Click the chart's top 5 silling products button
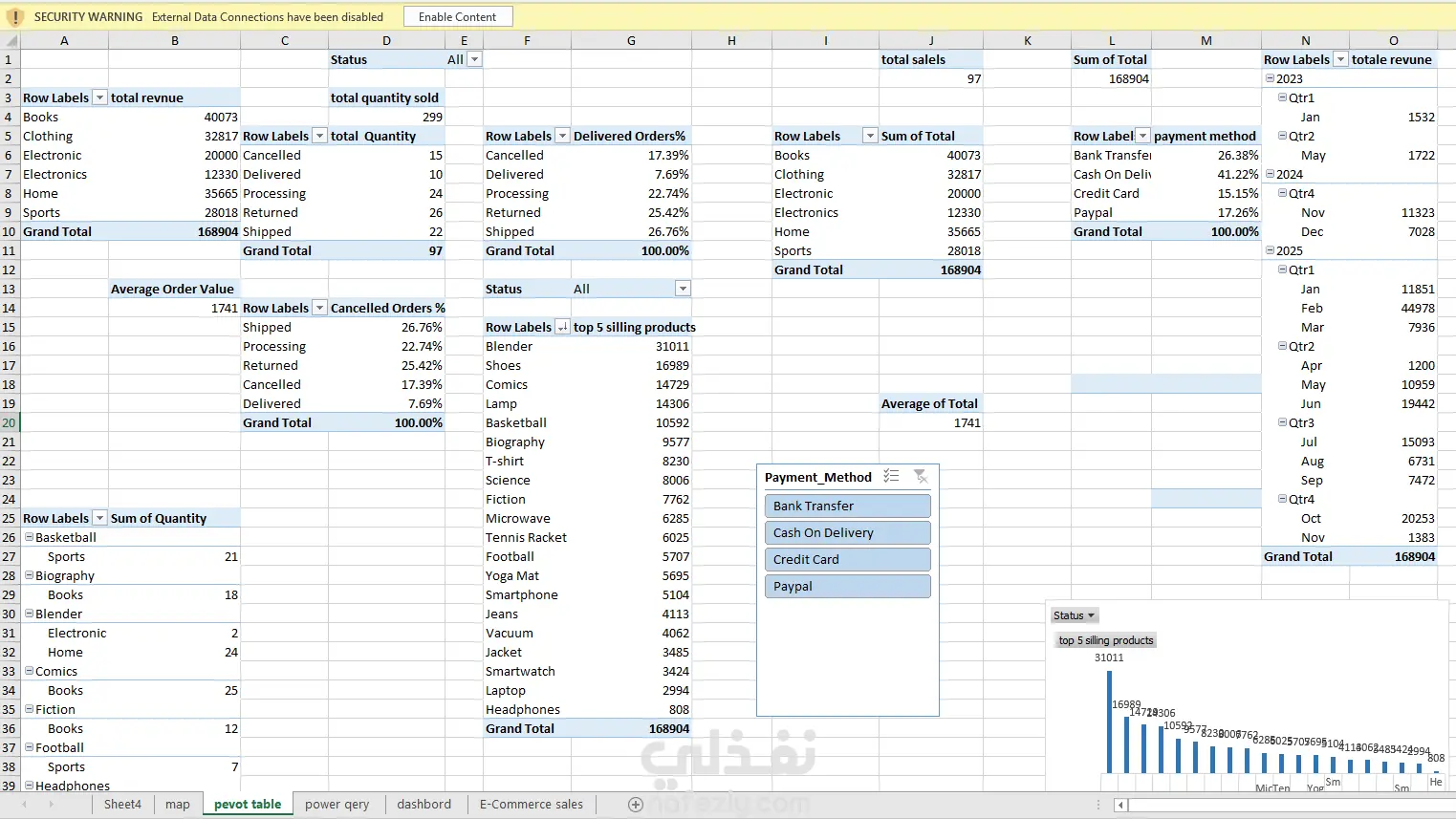 pos(1106,640)
